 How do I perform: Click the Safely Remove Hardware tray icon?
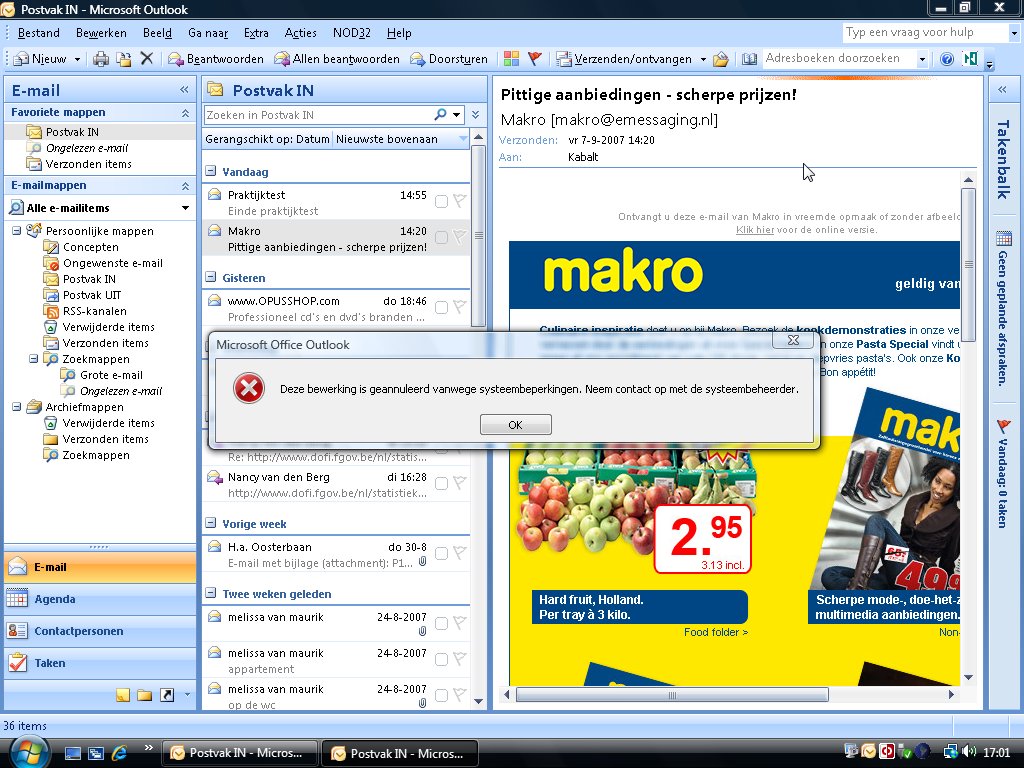[x=905, y=752]
